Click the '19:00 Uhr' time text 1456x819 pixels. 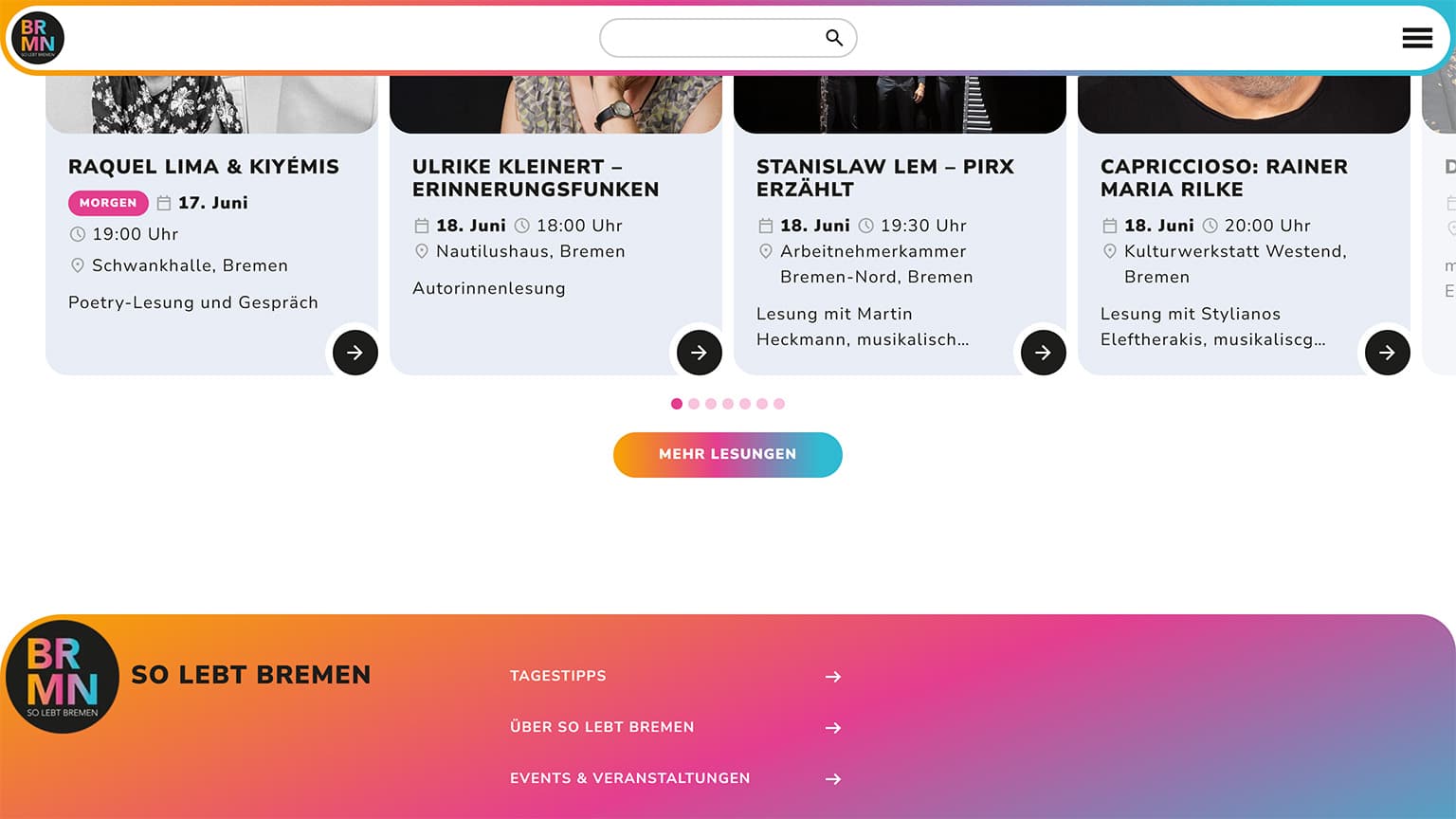136,234
